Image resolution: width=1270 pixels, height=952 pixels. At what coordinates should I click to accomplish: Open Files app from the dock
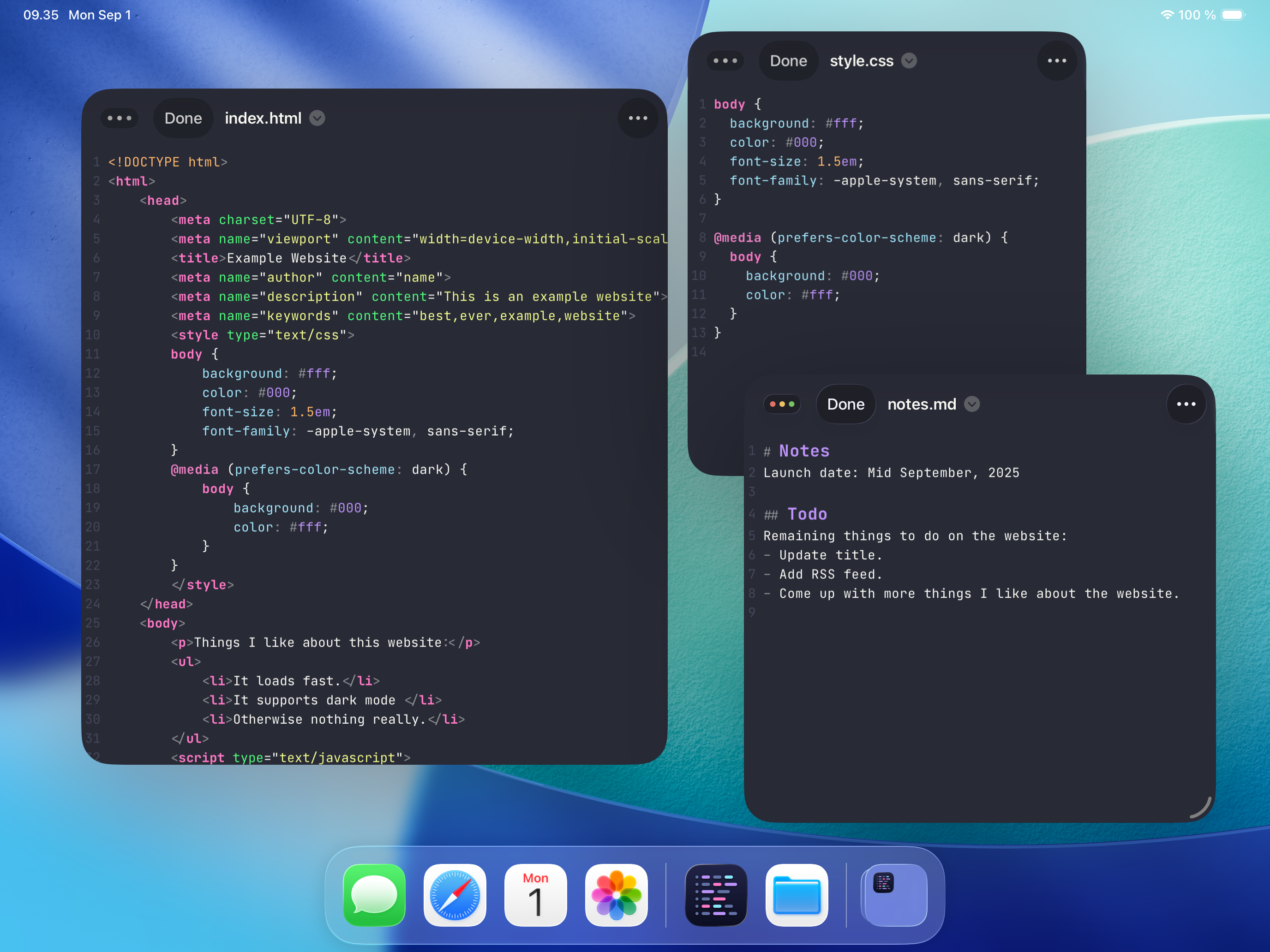[x=797, y=895]
